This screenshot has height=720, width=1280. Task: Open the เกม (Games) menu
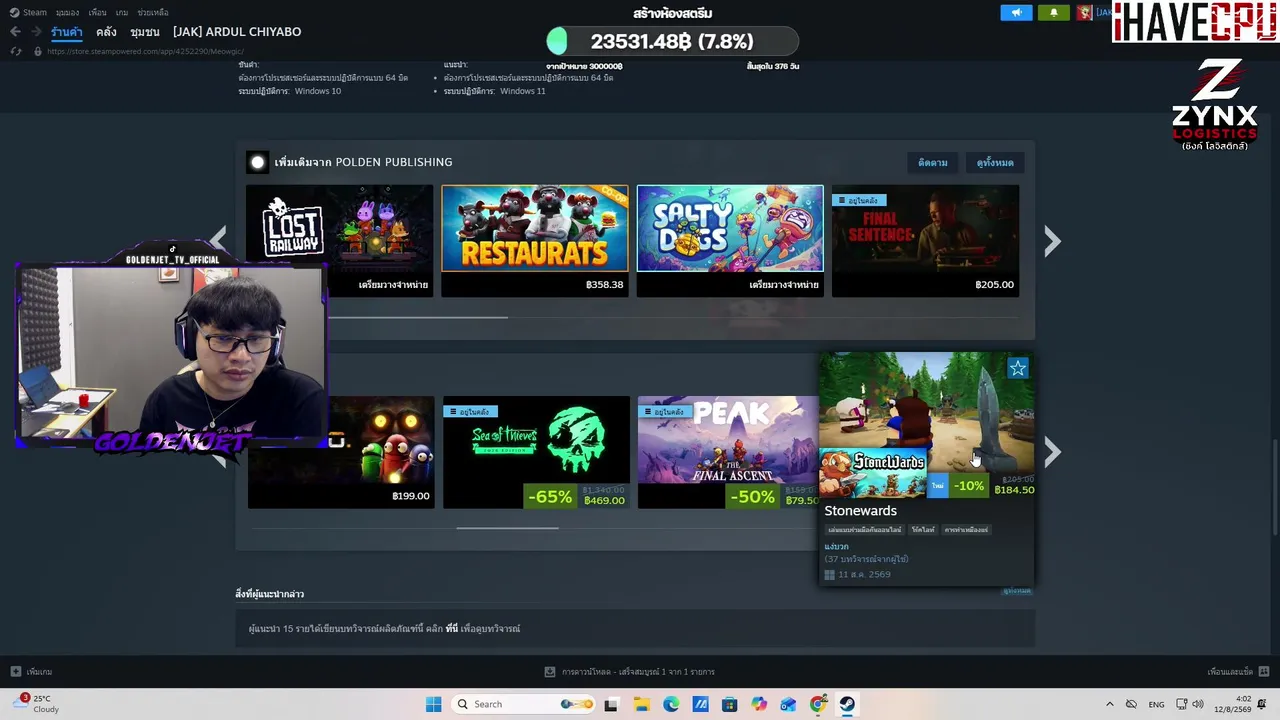tap(122, 13)
